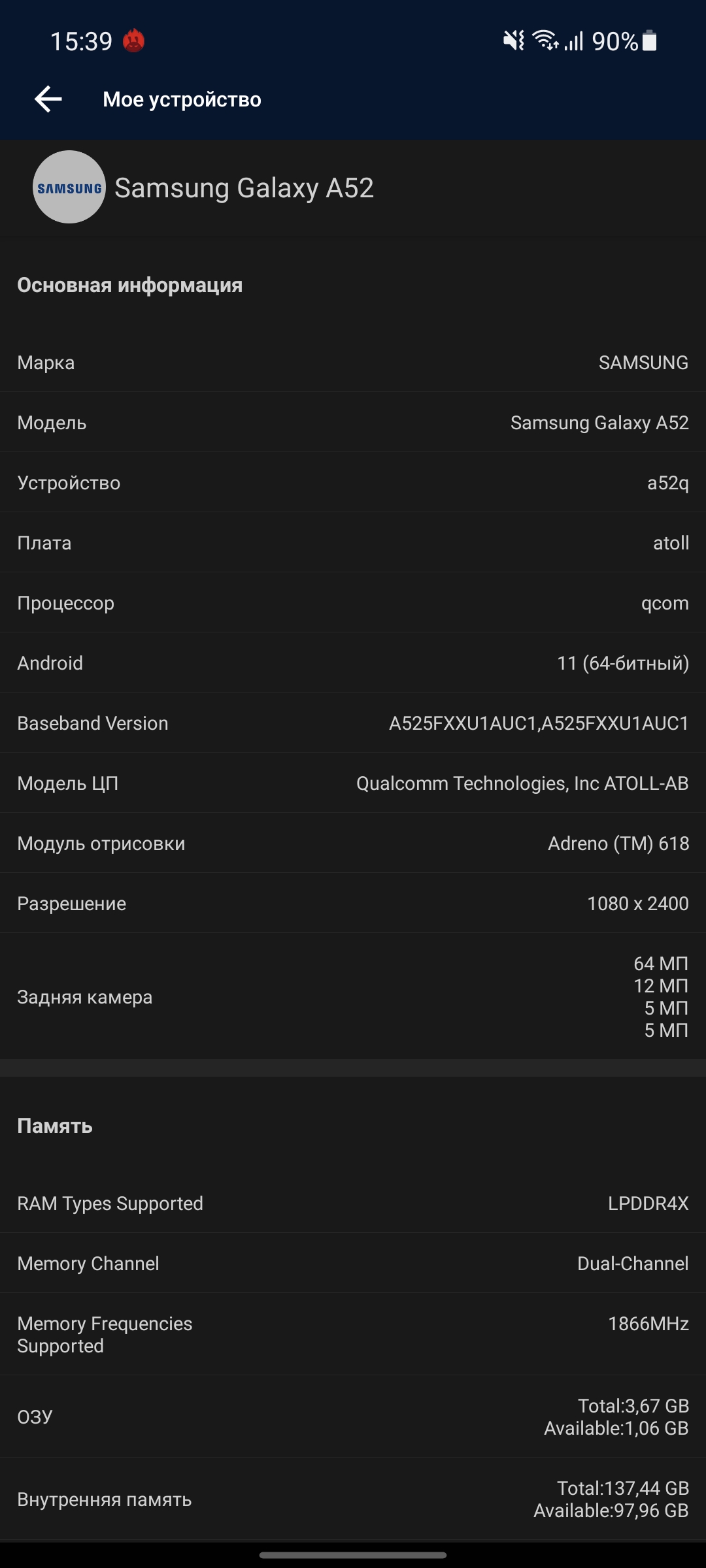Screen dimensions: 706x1568
Task: Tap the ОЗУ memory row
Action: point(353,1416)
